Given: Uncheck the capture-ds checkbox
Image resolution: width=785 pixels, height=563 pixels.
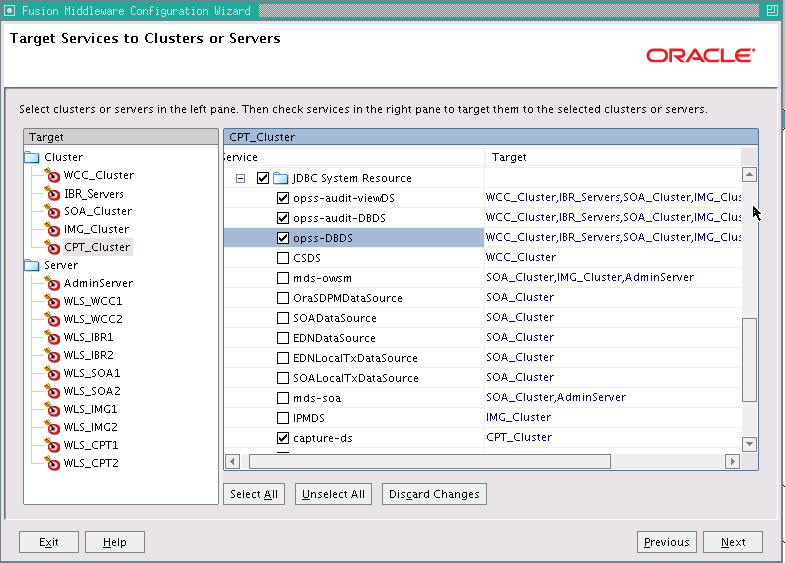Looking at the screenshot, I should coord(283,438).
